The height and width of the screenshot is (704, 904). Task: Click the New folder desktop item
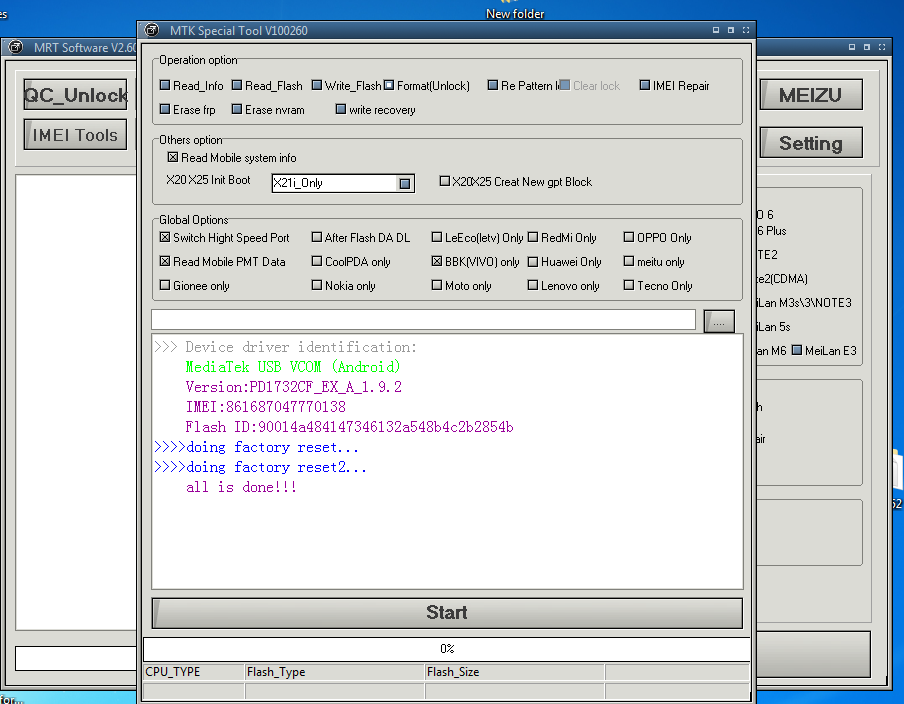click(x=515, y=12)
